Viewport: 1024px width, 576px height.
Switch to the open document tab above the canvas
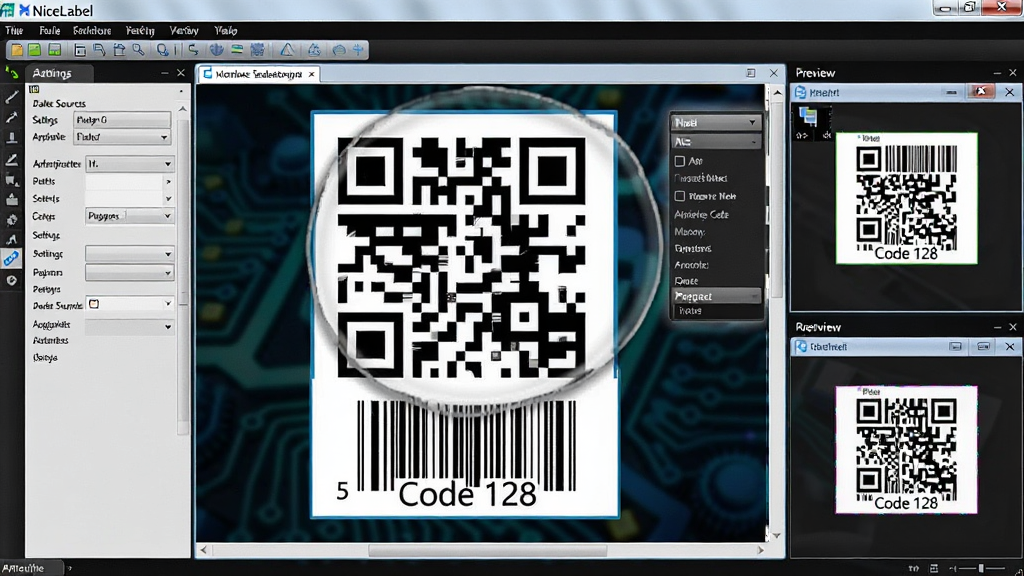pos(259,74)
